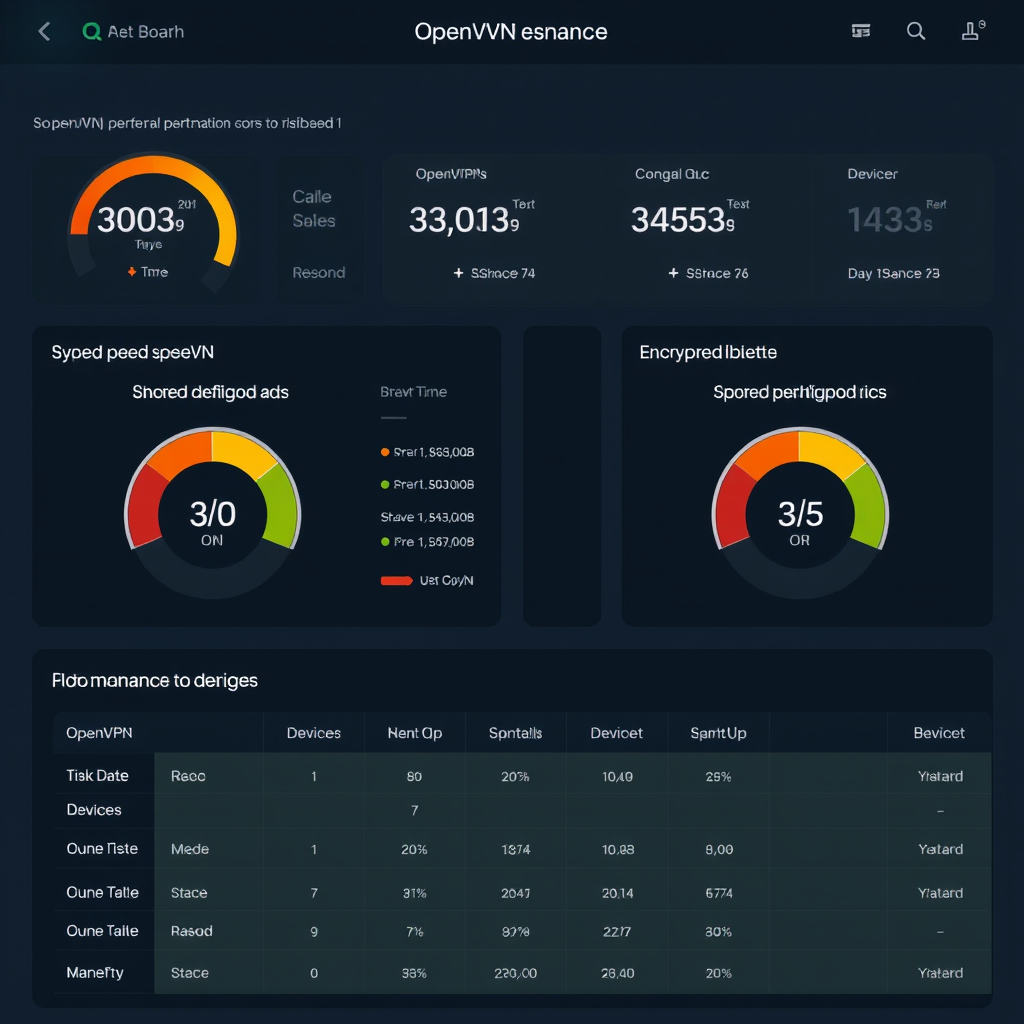1024x1024 pixels.
Task: Click 220,00 value in Manefty row
Action: pos(515,973)
